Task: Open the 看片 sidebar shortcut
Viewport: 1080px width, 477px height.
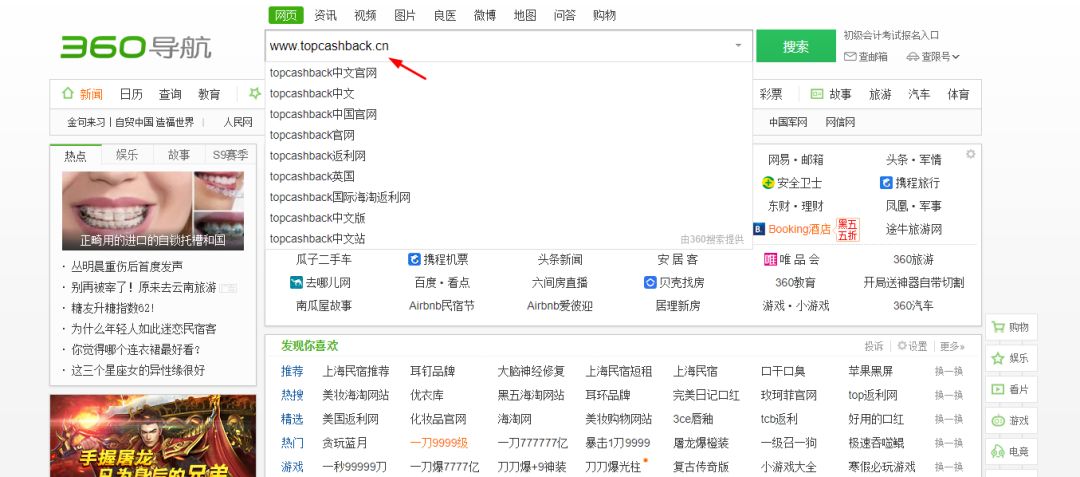Action: click(x=1010, y=390)
